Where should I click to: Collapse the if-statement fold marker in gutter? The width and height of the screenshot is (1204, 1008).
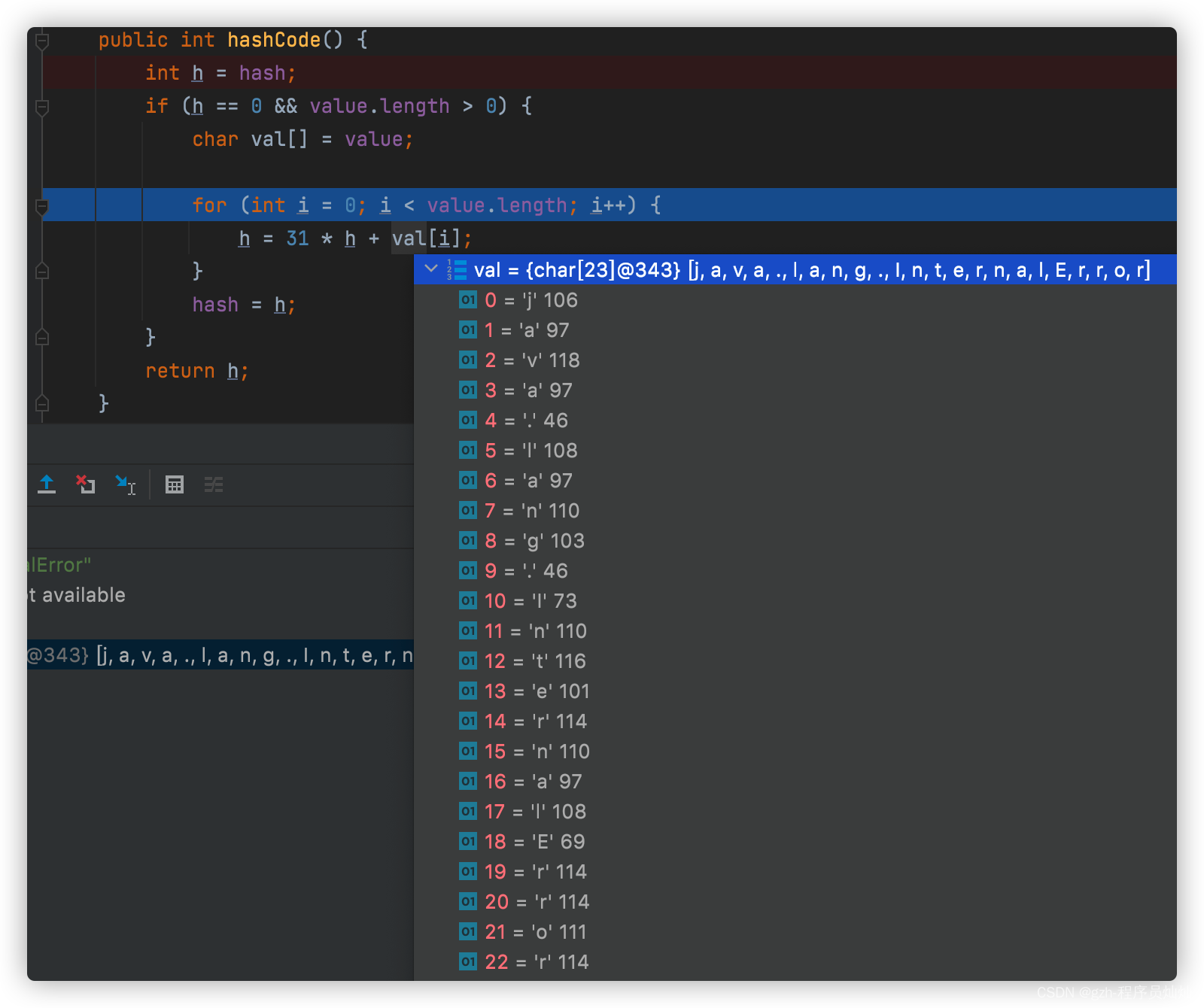coord(43,107)
